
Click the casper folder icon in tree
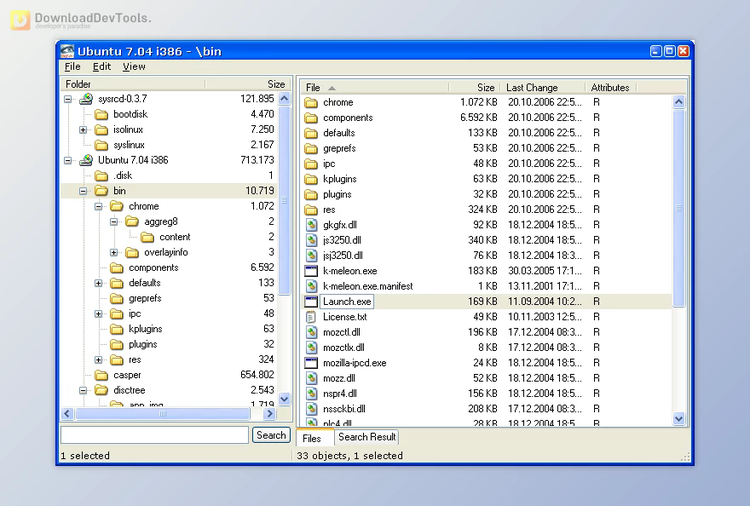click(101, 375)
